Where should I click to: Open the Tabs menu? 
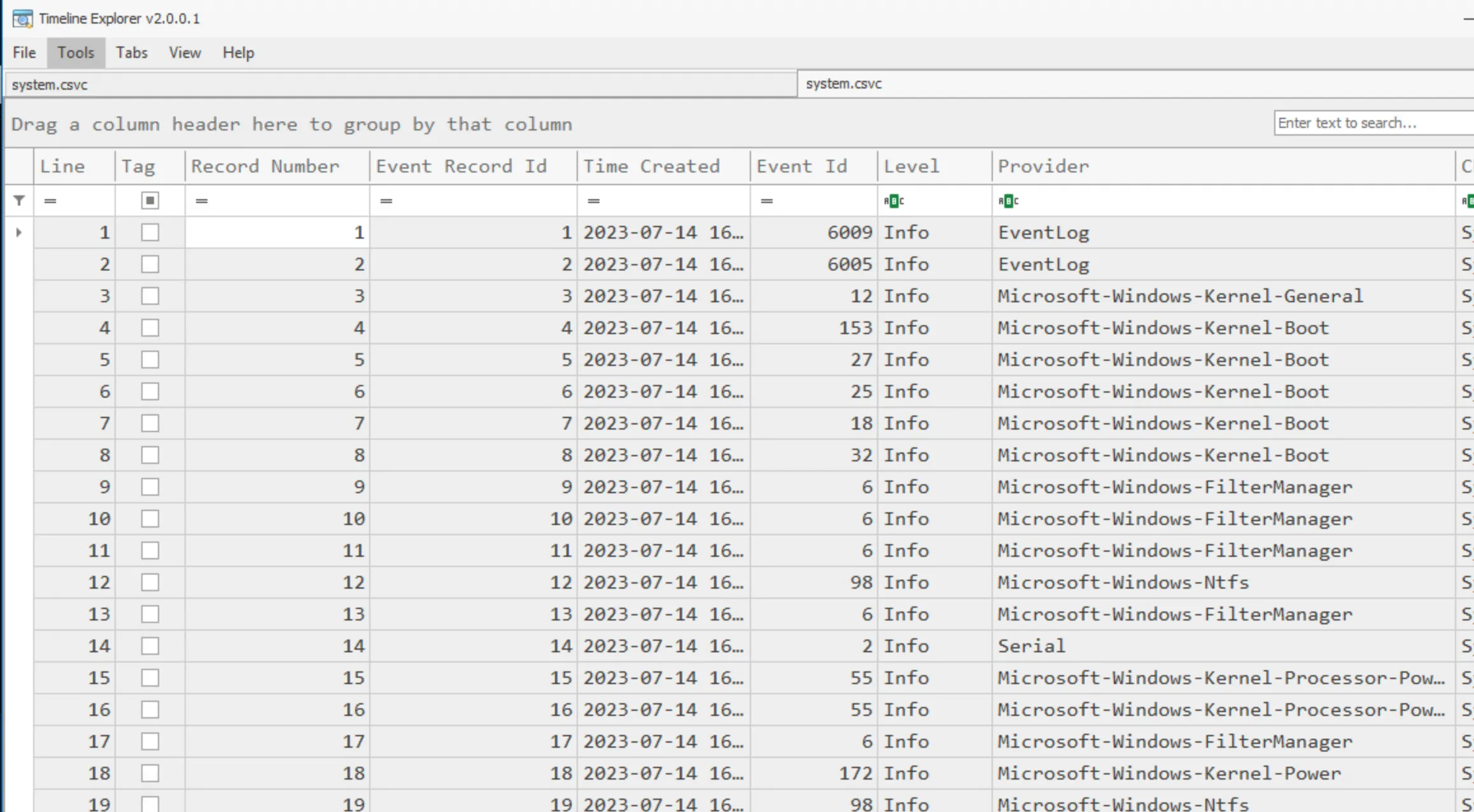(x=132, y=53)
